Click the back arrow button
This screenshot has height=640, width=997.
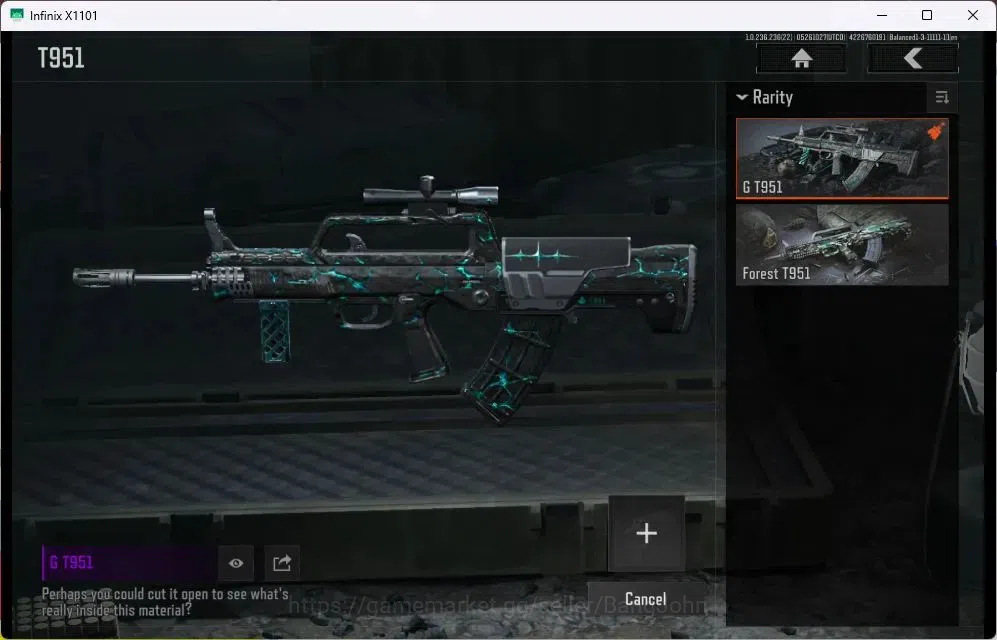click(x=913, y=58)
